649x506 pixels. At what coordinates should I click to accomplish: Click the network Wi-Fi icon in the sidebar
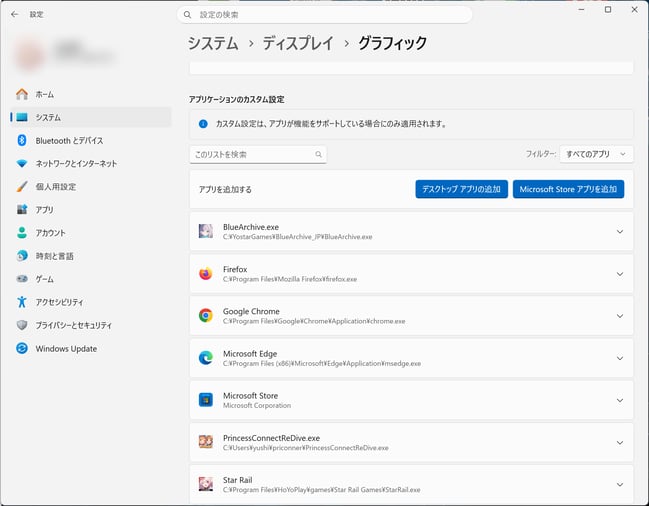[22, 163]
